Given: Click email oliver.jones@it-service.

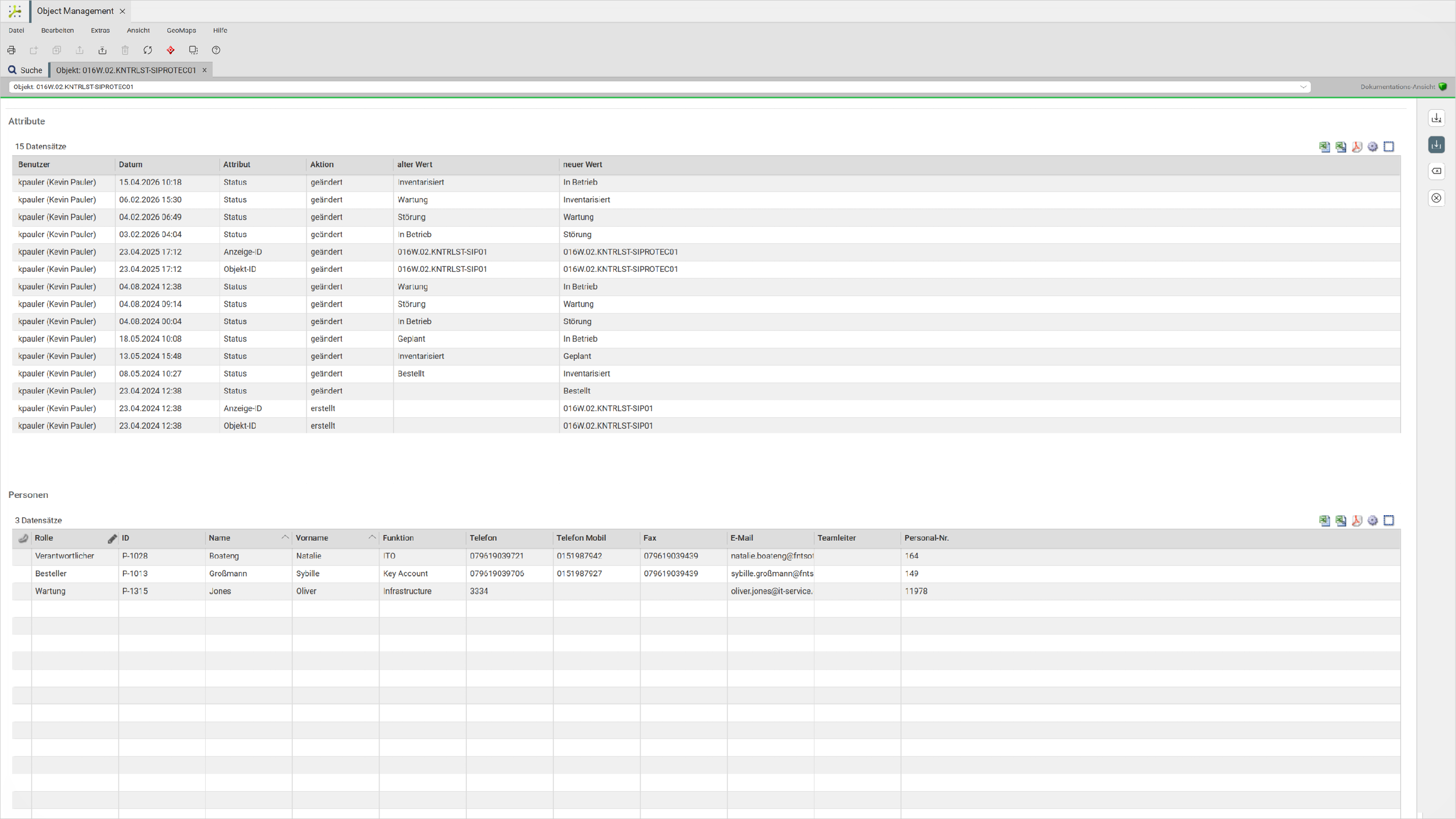Looking at the screenshot, I should click(x=772, y=591).
